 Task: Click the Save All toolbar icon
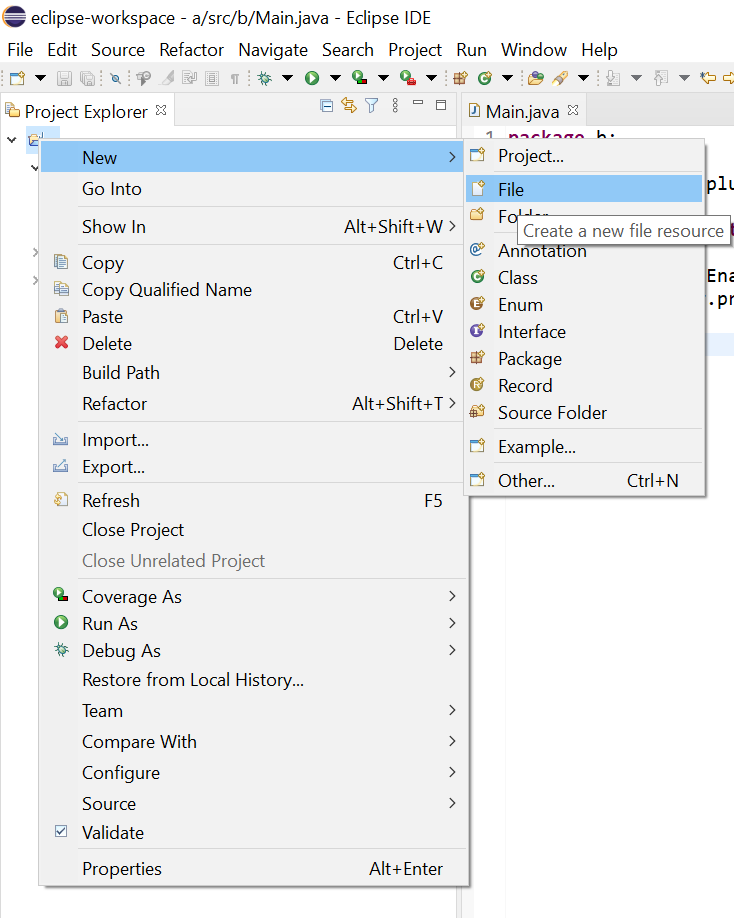point(88,78)
